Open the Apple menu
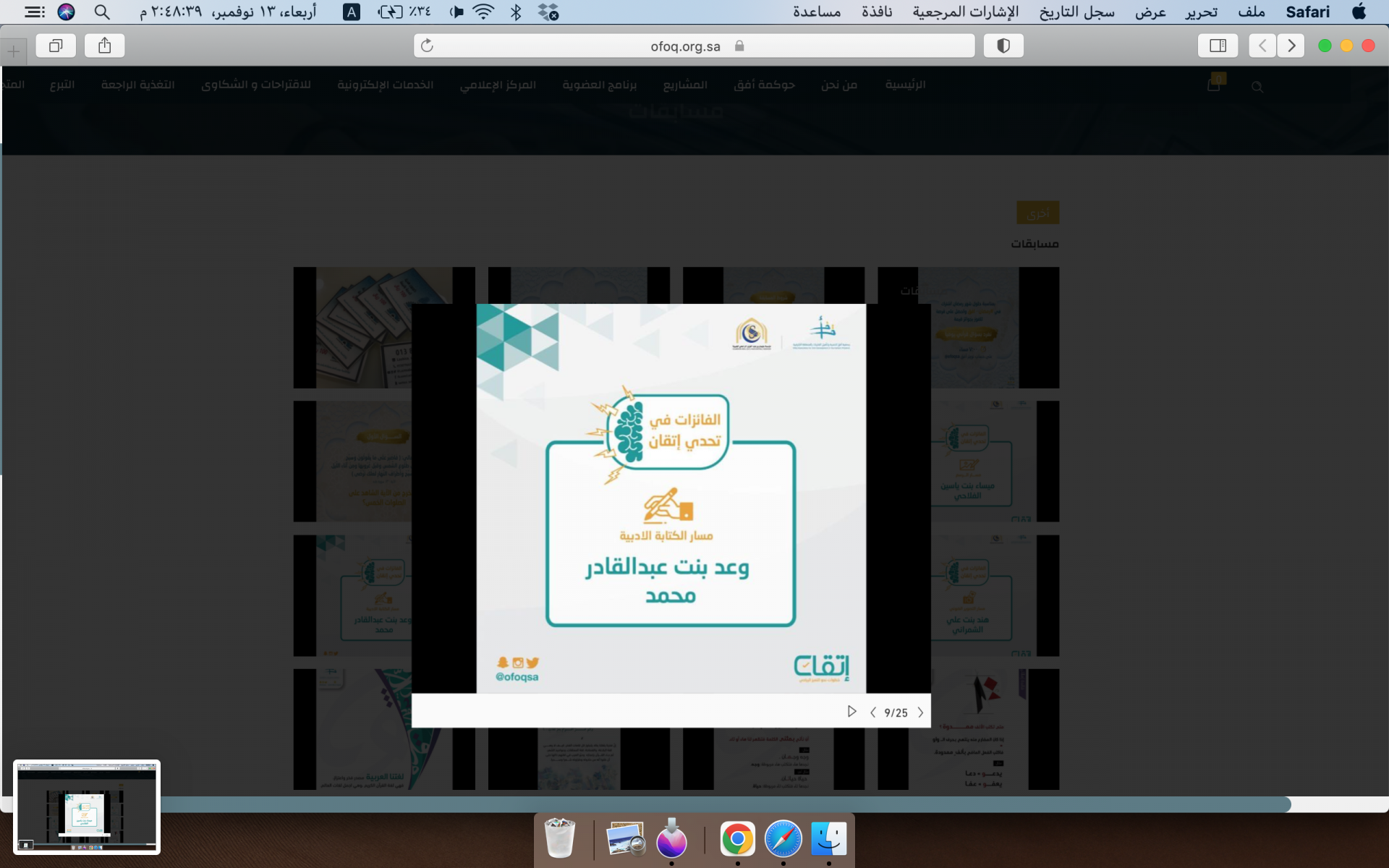 point(1359,12)
